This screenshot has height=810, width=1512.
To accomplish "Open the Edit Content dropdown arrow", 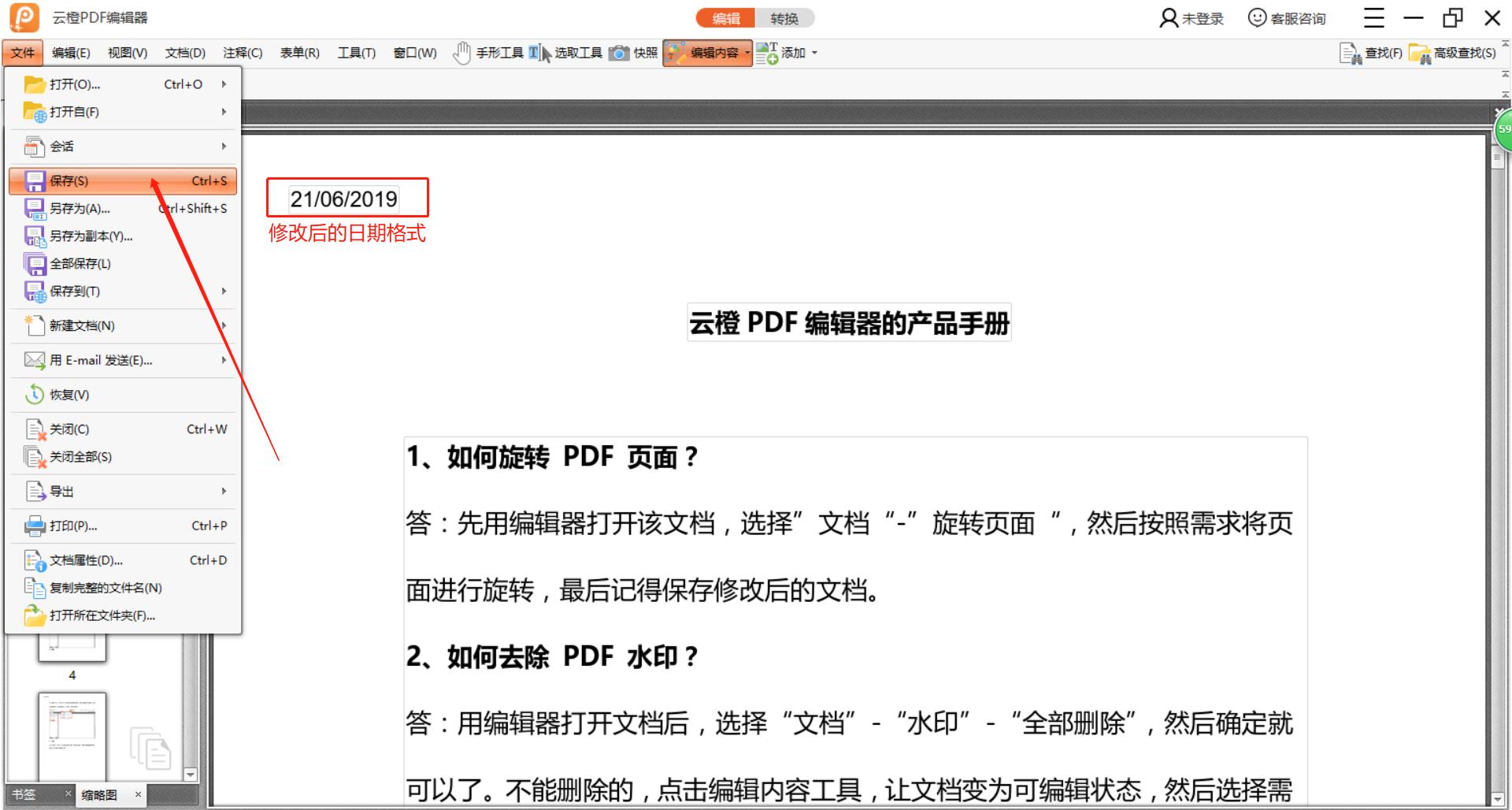I will (x=747, y=53).
